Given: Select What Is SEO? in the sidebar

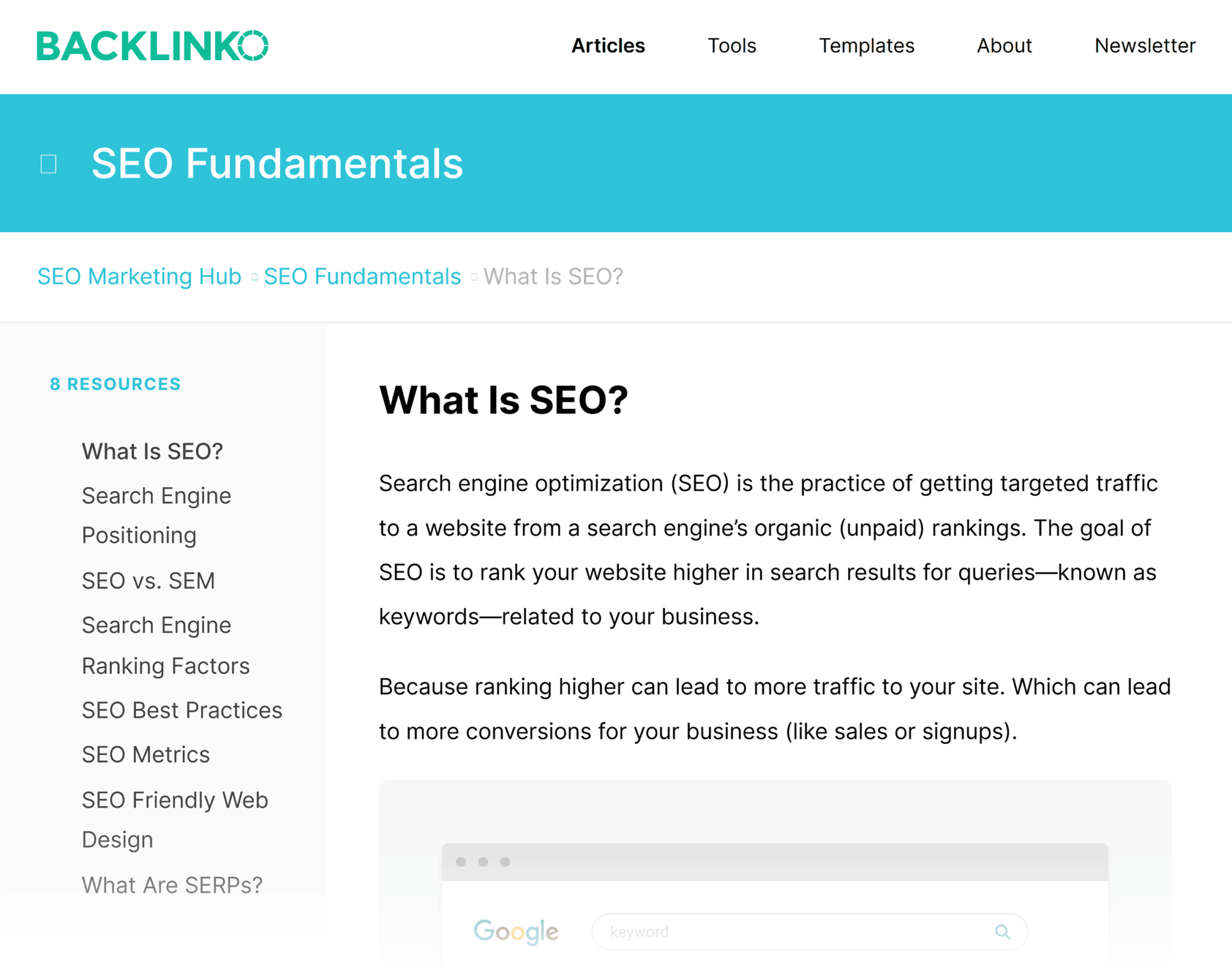Looking at the screenshot, I should point(152,450).
